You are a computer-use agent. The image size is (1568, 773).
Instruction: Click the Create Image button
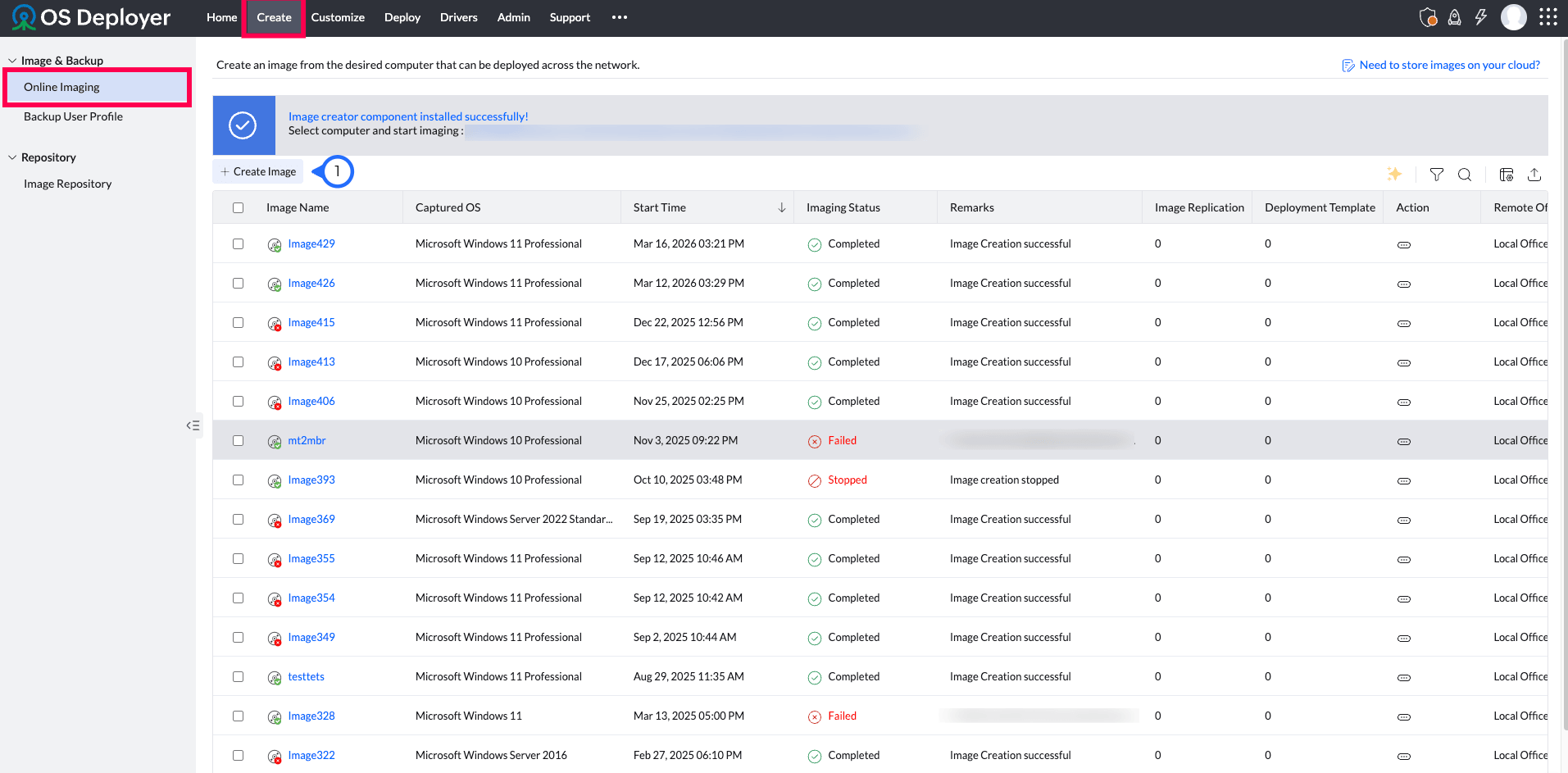pyautogui.click(x=258, y=171)
